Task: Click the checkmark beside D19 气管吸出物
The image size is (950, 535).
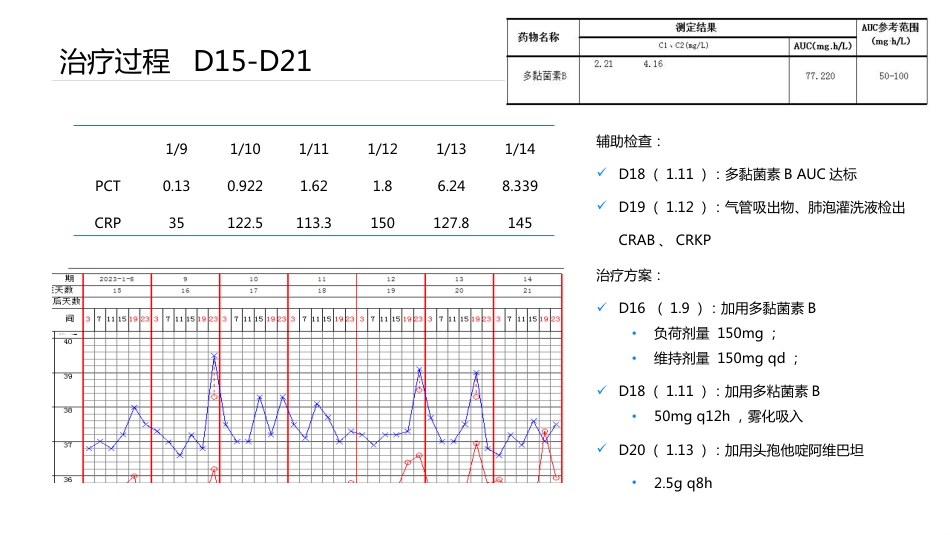Action: [602, 206]
